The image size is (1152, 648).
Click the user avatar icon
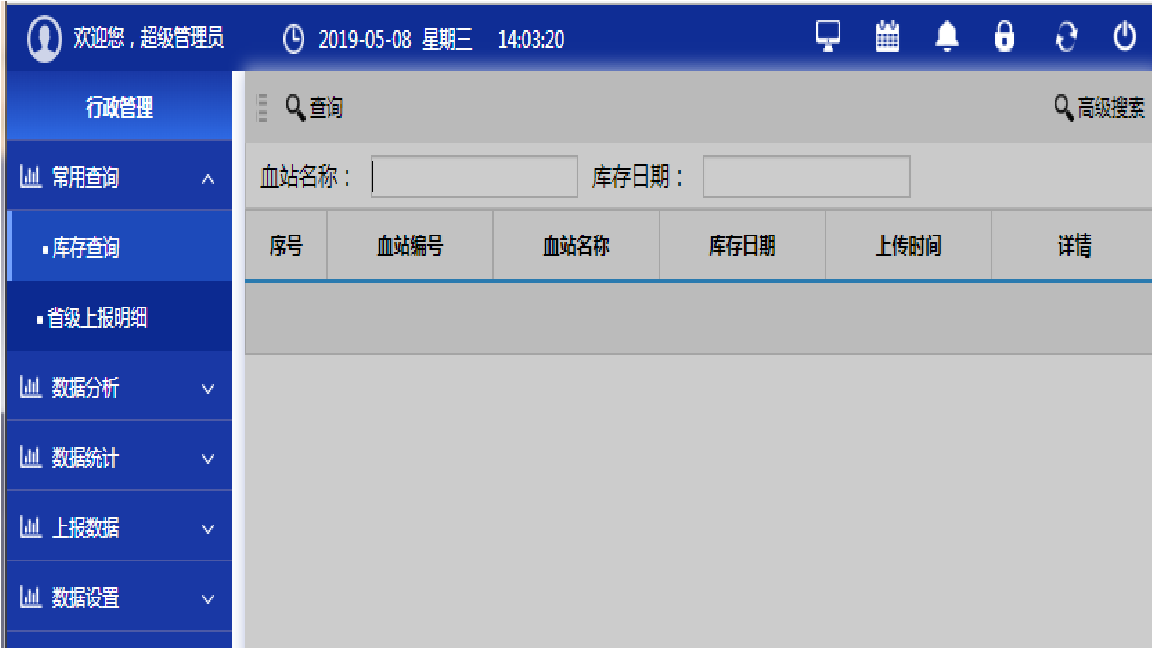tap(44, 38)
